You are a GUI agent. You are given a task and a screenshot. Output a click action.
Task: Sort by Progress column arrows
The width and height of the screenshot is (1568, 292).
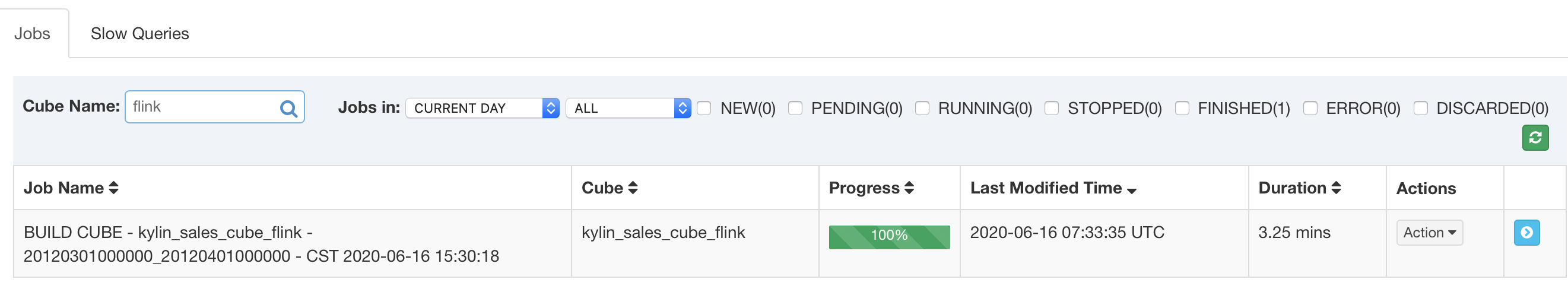[909, 188]
